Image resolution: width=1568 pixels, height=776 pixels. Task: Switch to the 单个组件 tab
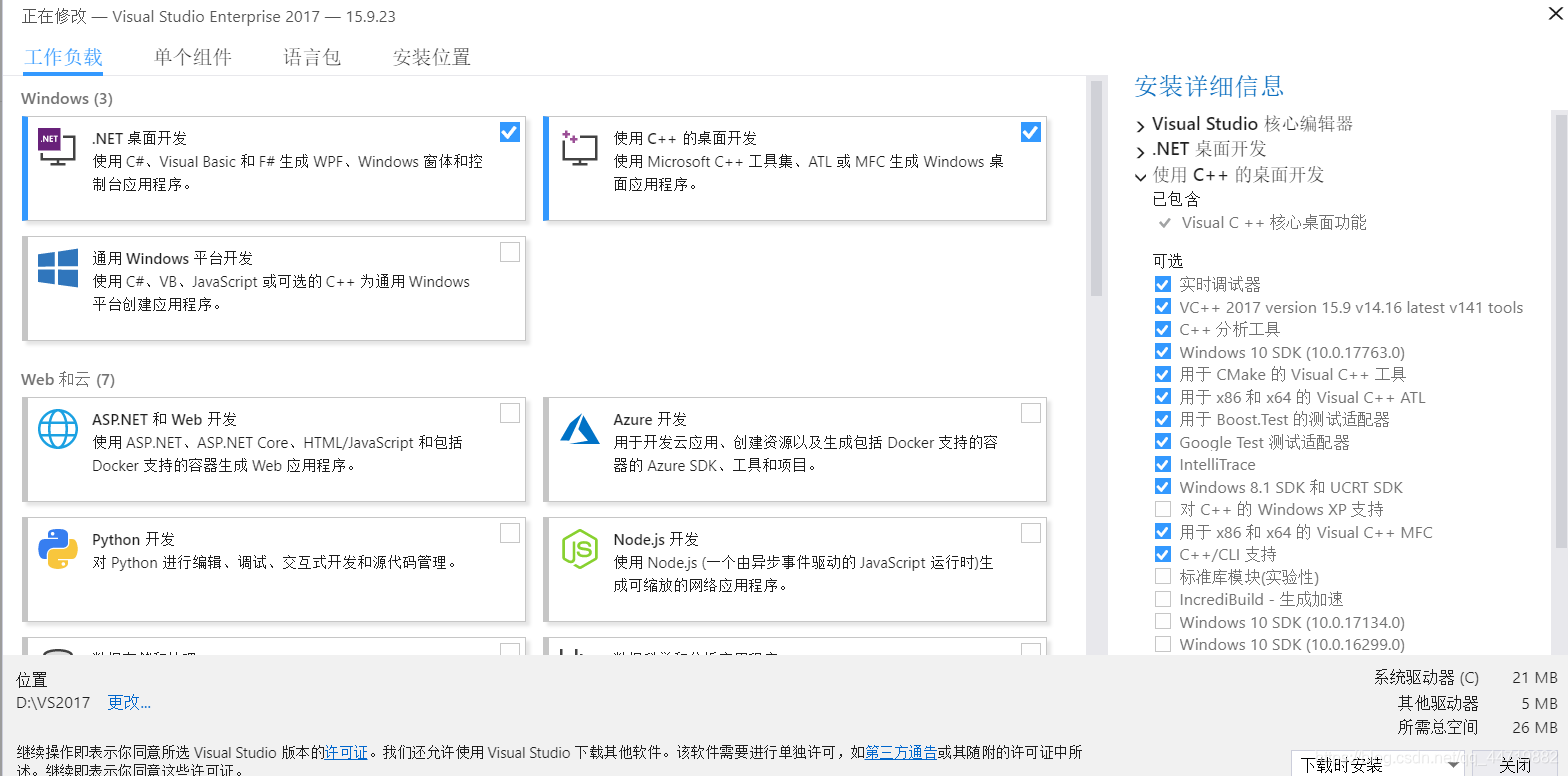coord(193,57)
